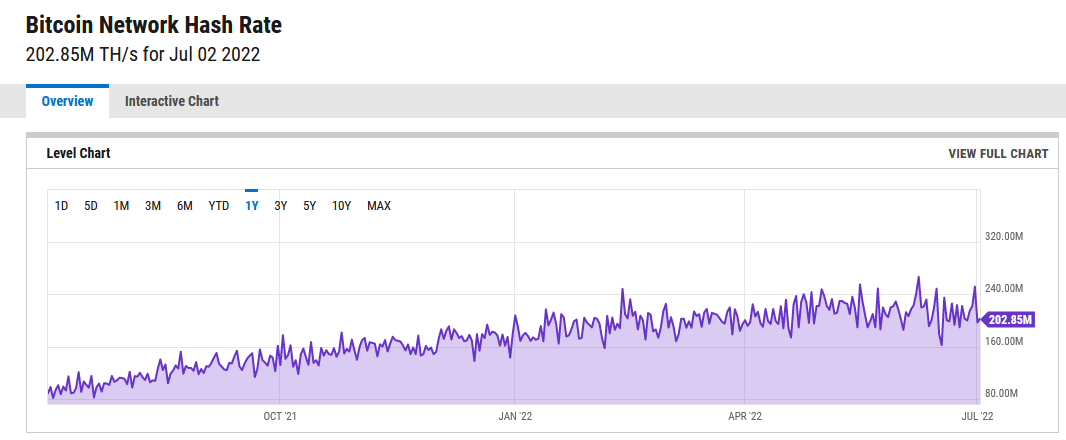Click the JAN '22 axis label
The height and width of the screenshot is (440, 1066).
tap(515, 416)
